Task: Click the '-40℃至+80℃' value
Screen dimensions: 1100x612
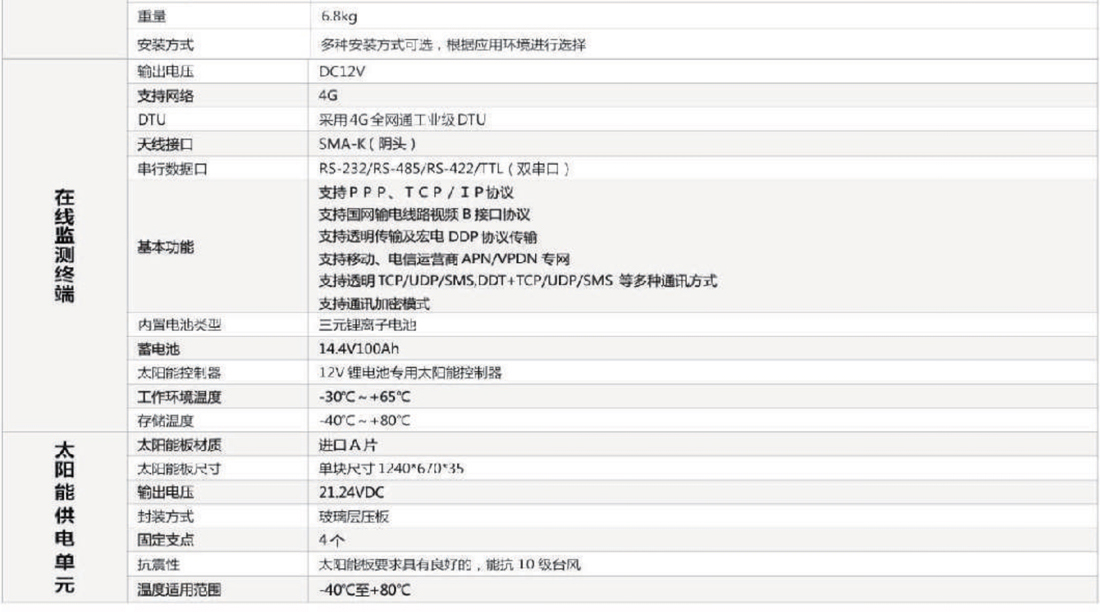Action: [365, 590]
